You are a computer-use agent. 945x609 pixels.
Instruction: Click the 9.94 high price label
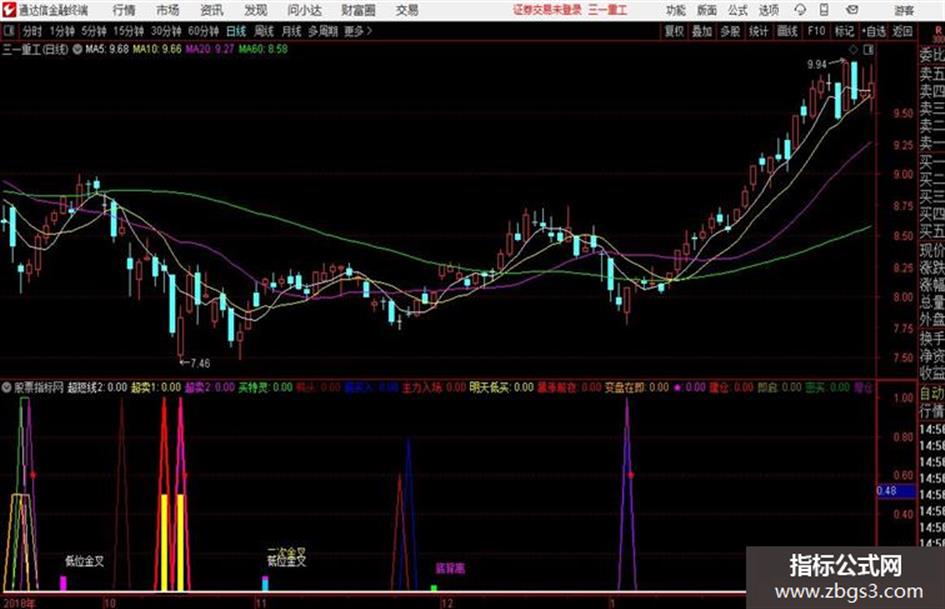click(x=817, y=65)
